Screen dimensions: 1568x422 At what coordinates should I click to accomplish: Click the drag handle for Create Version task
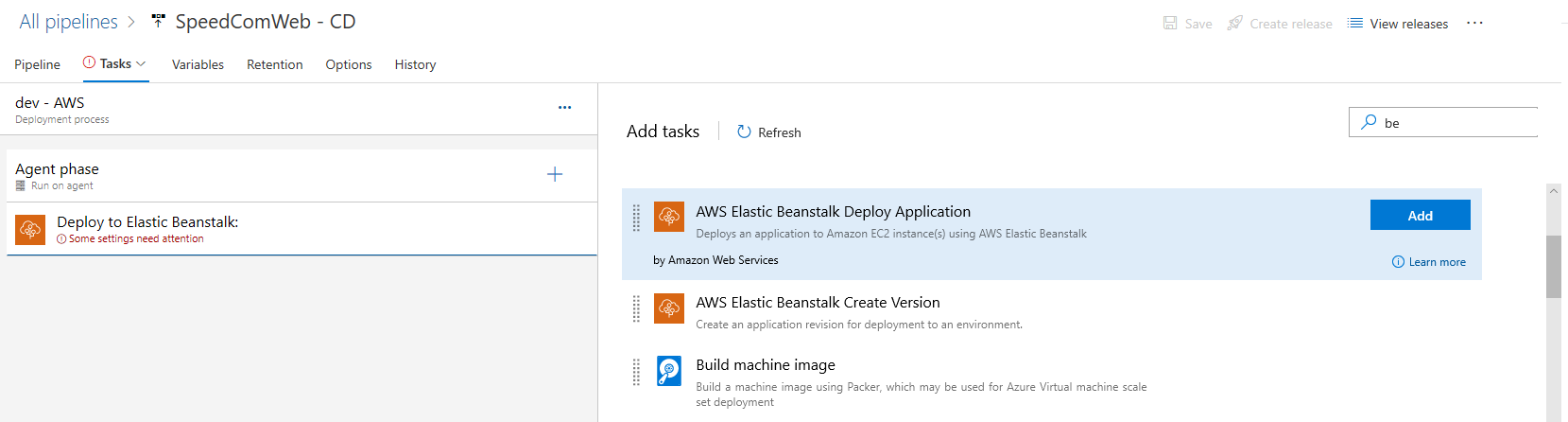(636, 308)
